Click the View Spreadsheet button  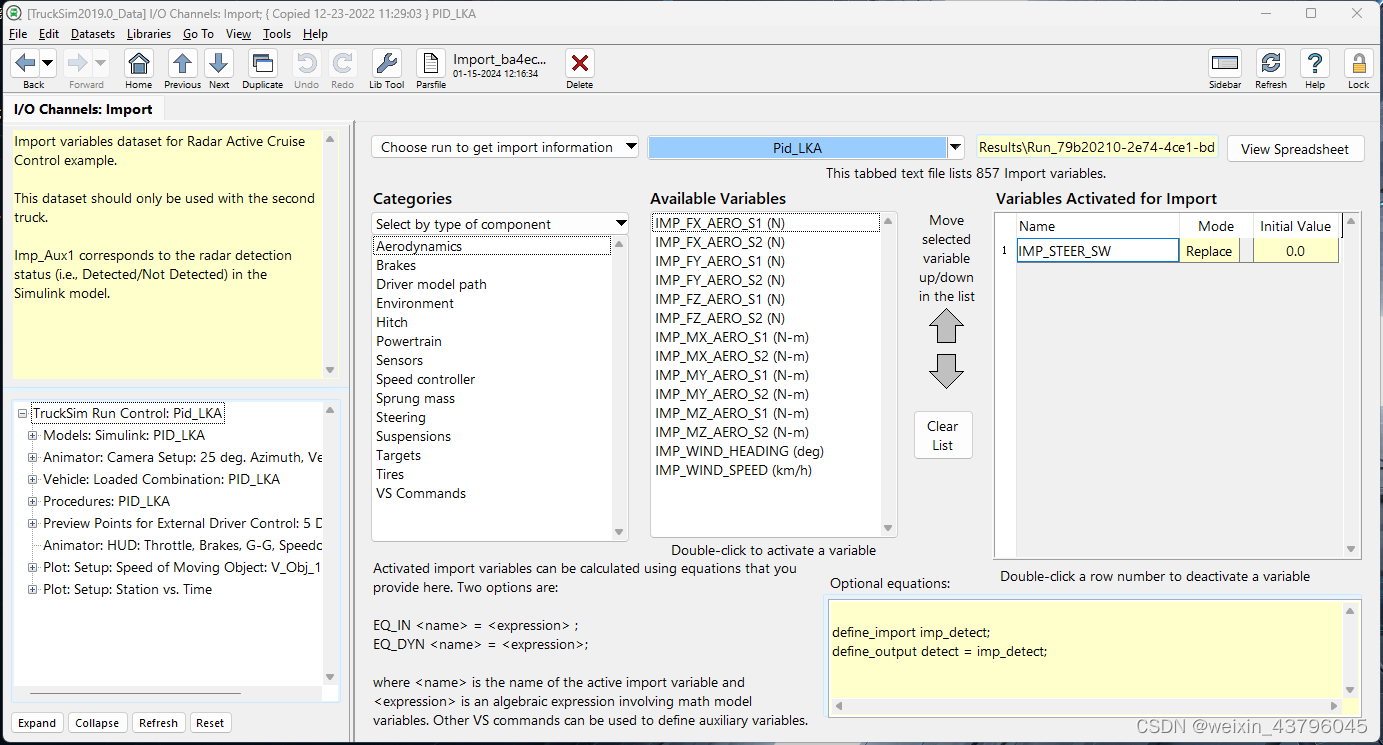tap(1295, 148)
